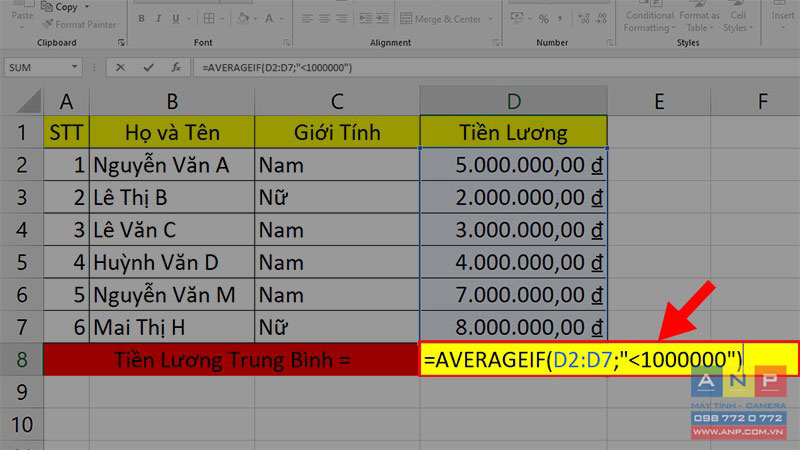Open the Name Box dropdown showing SUM

coord(74,67)
